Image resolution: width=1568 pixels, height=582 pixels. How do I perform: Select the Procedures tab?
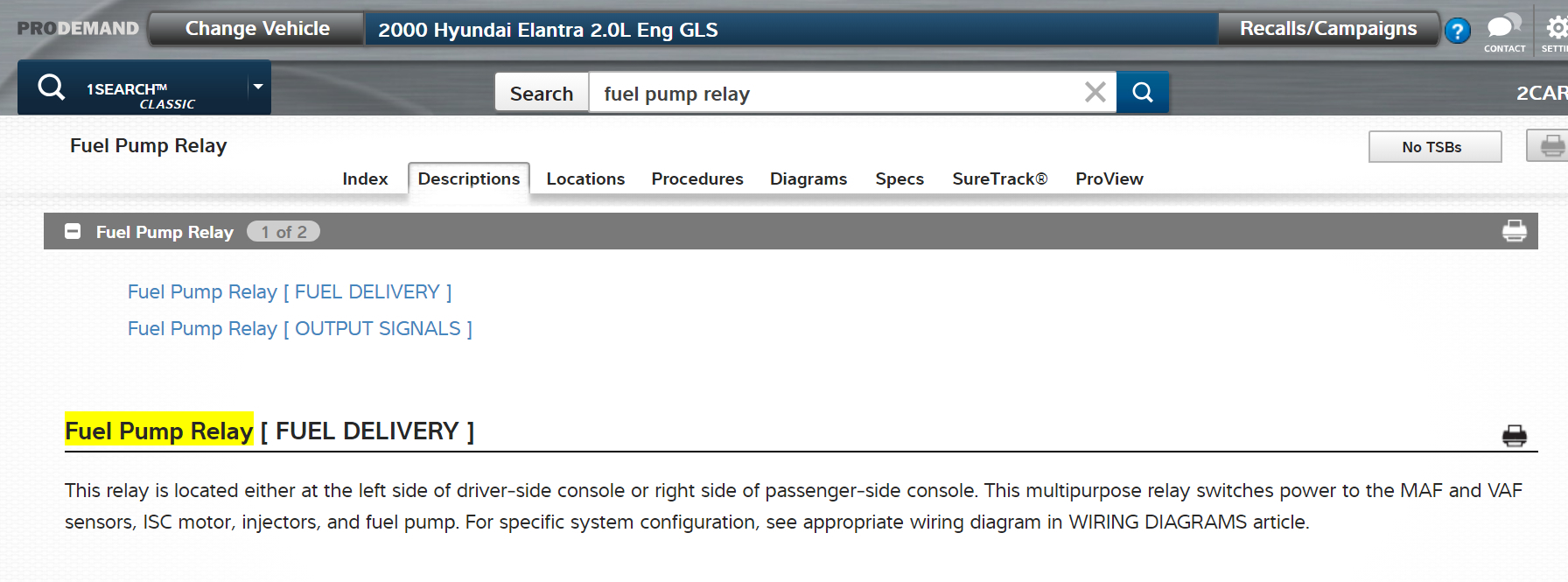tap(696, 179)
